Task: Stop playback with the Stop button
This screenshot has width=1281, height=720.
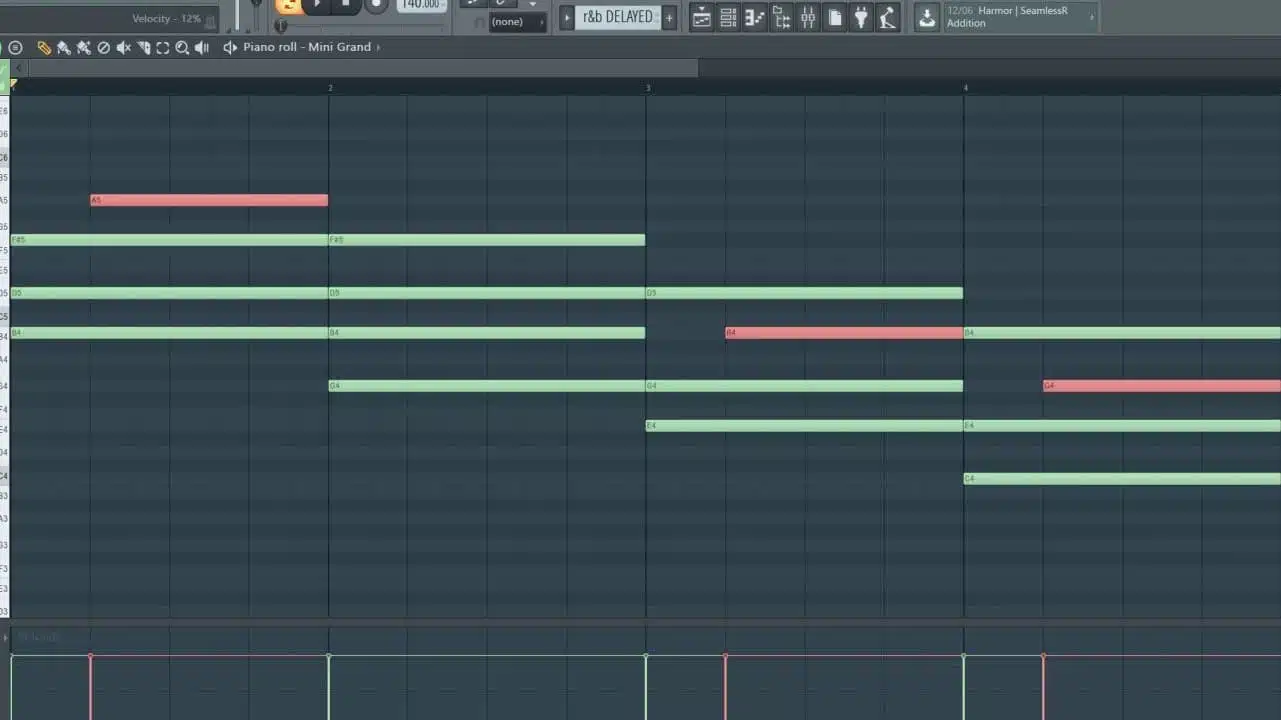Action: (x=346, y=5)
